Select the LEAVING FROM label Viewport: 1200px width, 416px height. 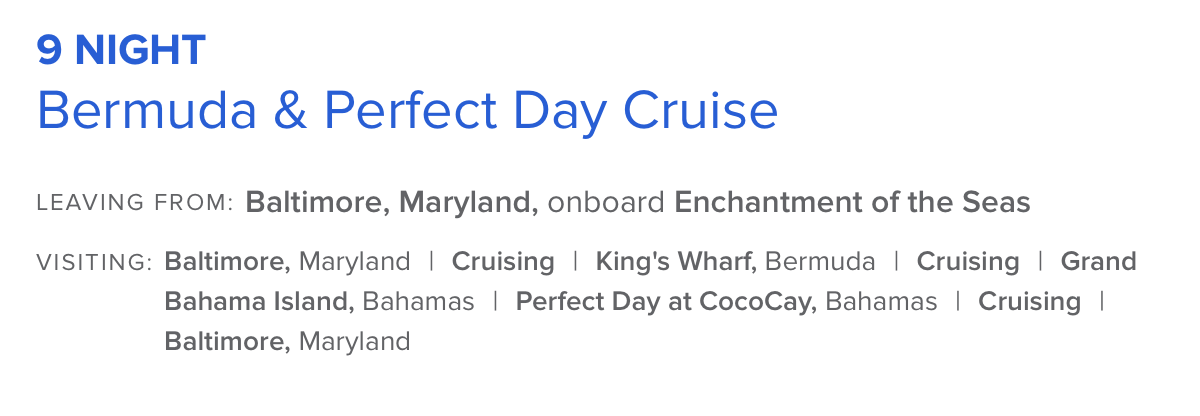click(135, 203)
